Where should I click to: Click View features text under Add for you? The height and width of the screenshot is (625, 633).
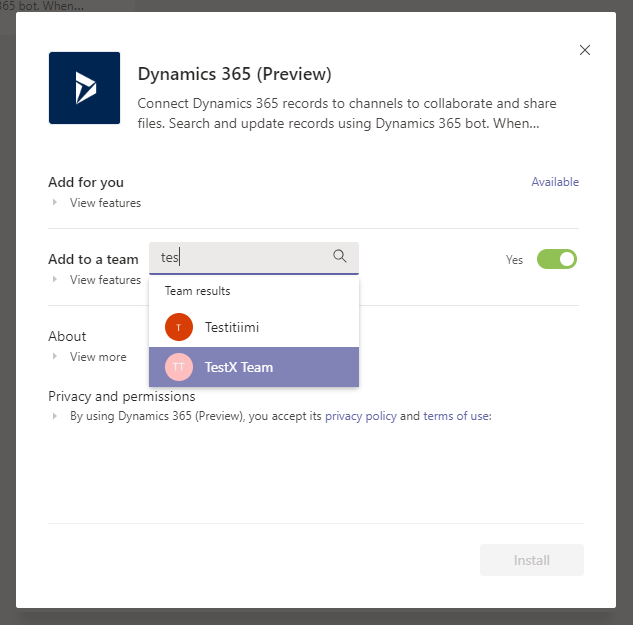105,203
